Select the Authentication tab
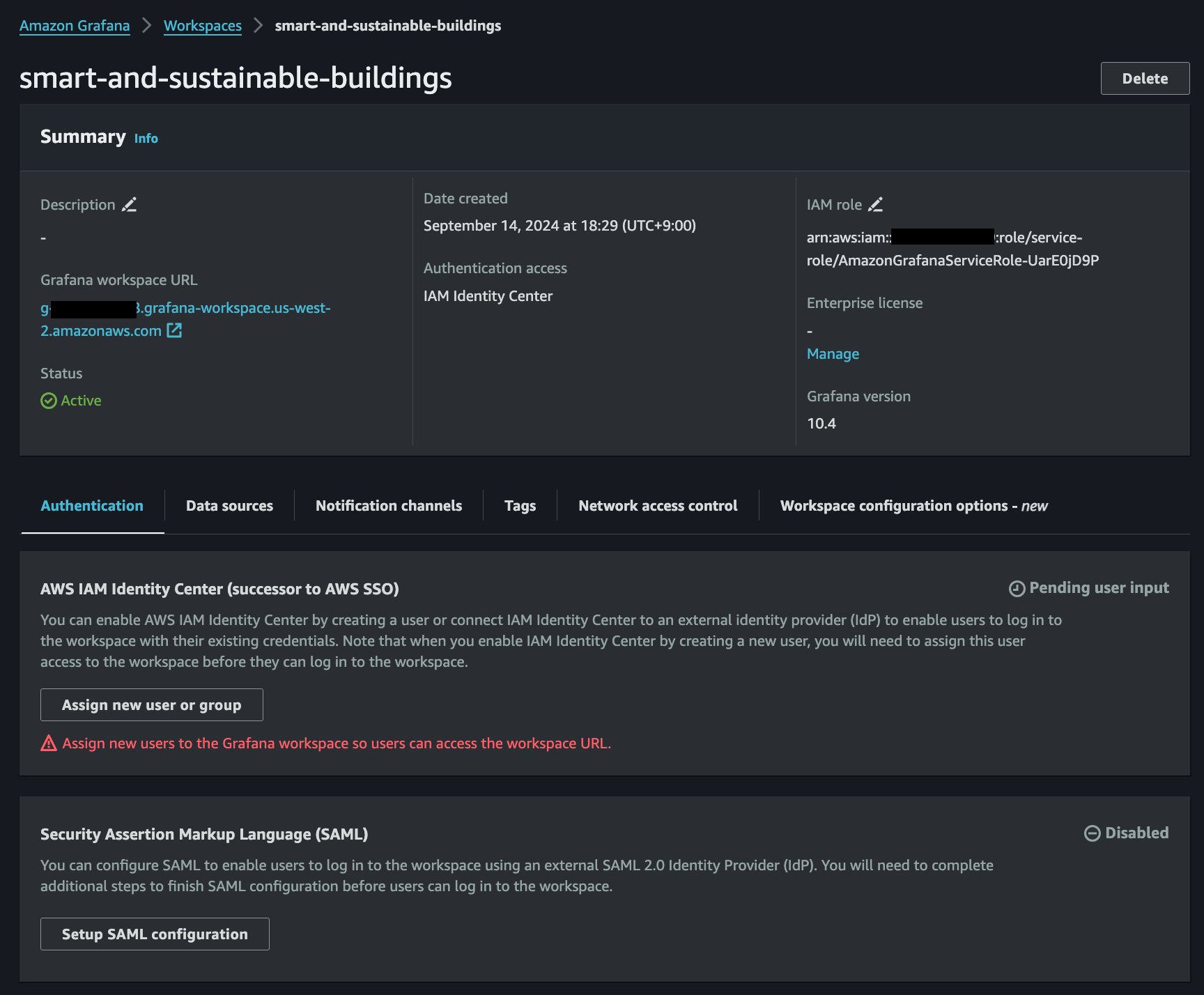Viewport: 1204px width, 995px height. tap(92, 506)
